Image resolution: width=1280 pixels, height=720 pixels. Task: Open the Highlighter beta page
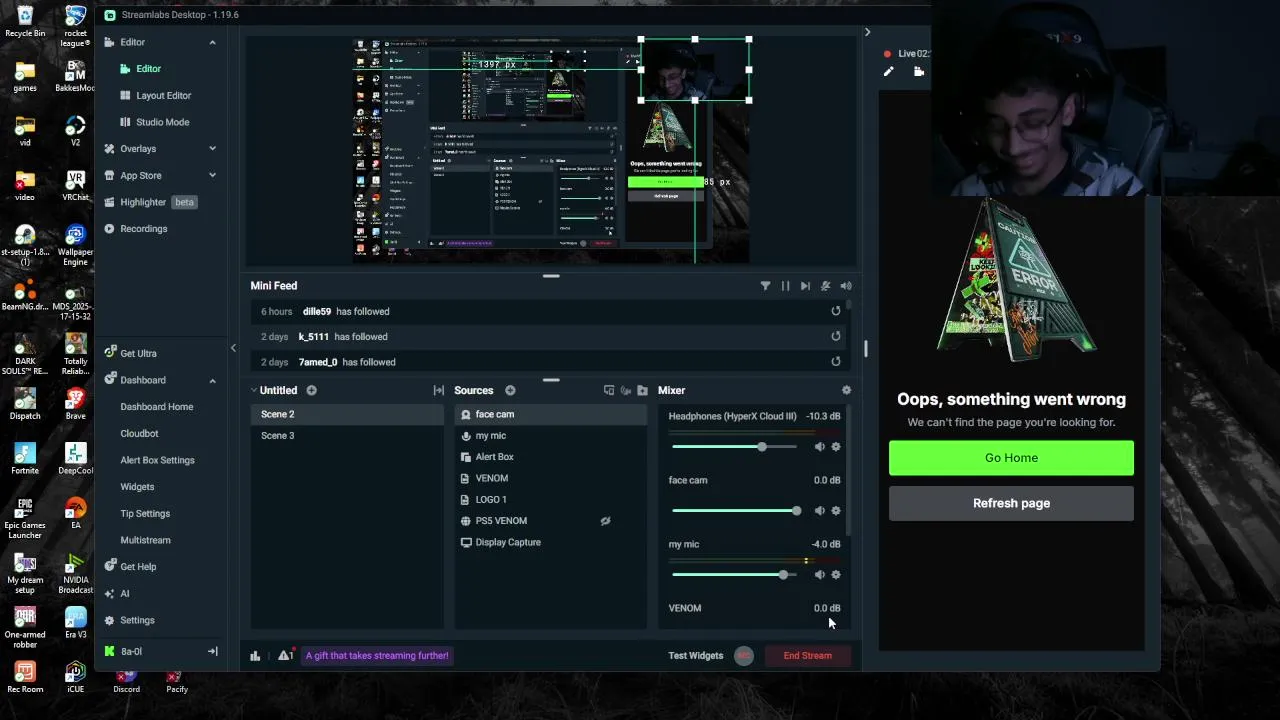coord(150,202)
